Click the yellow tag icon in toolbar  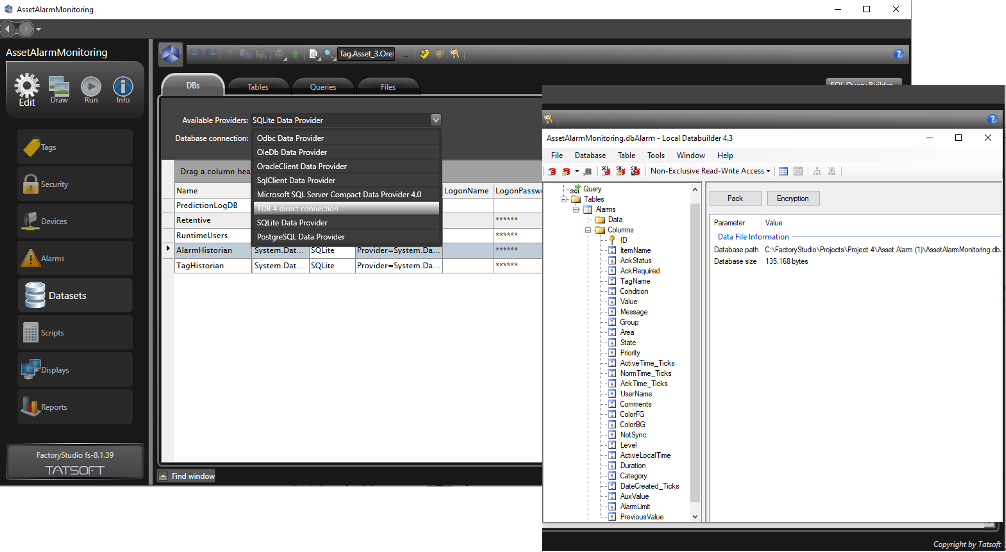(425, 55)
